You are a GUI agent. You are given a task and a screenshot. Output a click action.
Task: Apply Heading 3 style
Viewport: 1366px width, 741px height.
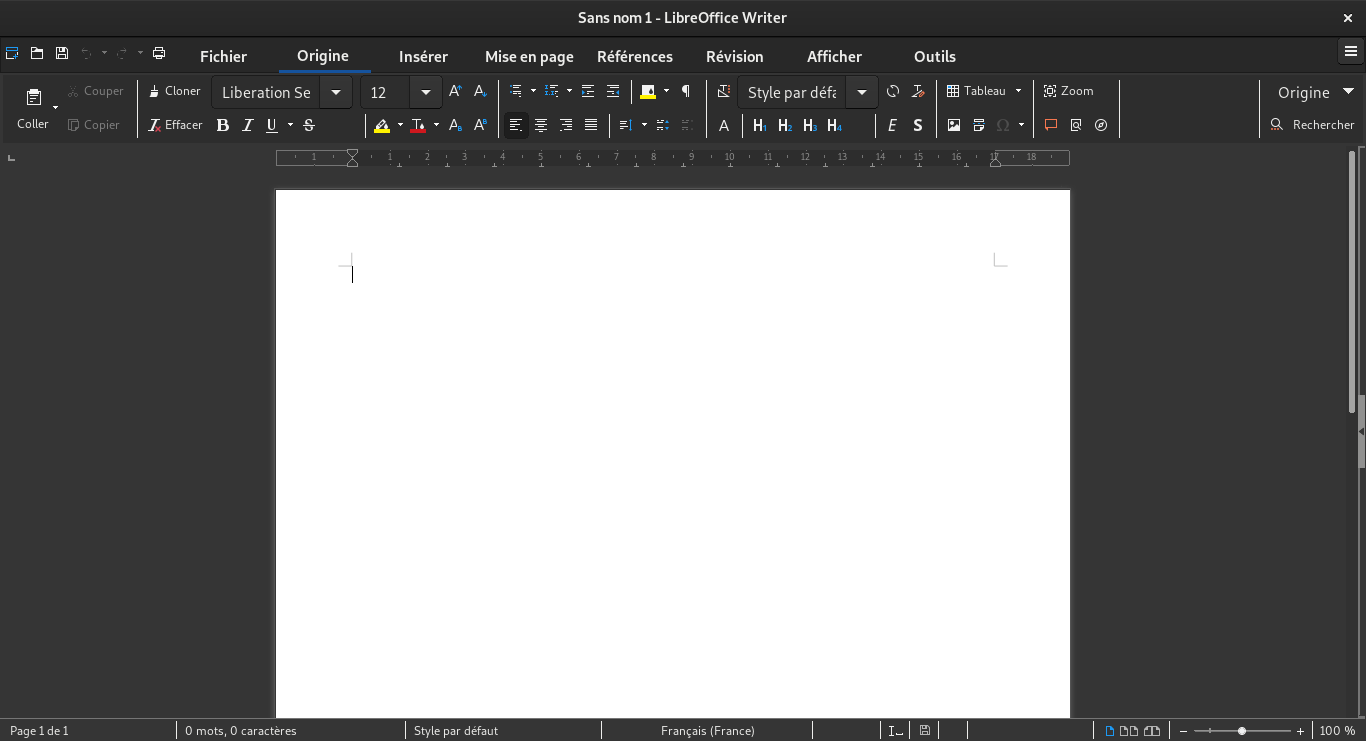[809, 125]
